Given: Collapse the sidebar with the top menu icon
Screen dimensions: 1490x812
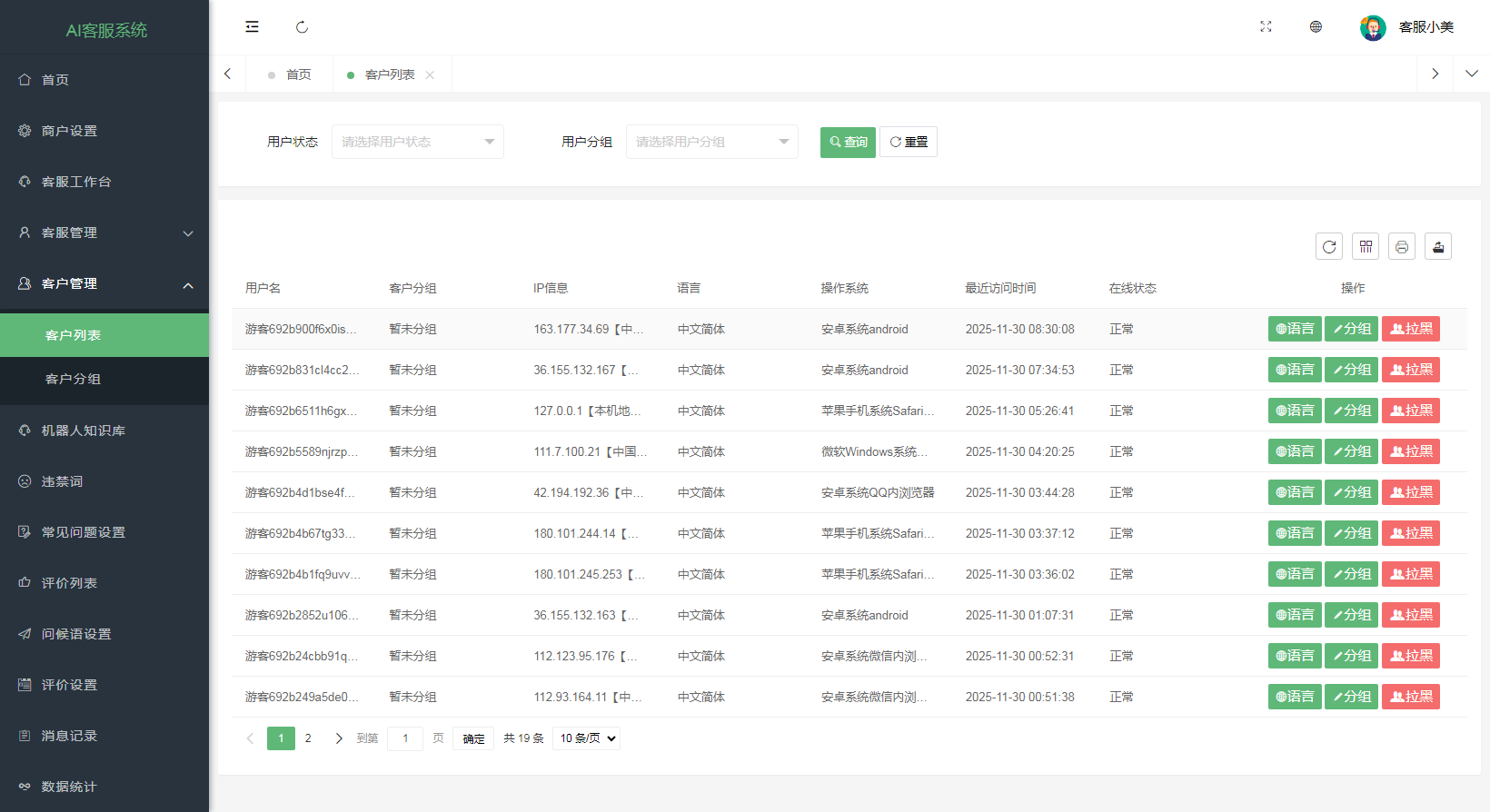Looking at the screenshot, I should click(x=252, y=27).
